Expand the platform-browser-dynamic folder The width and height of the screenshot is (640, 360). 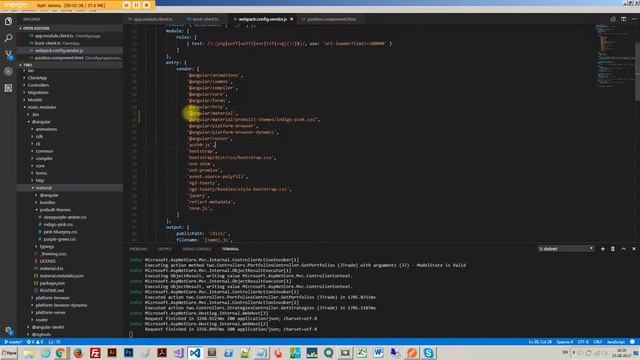point(61,305)
